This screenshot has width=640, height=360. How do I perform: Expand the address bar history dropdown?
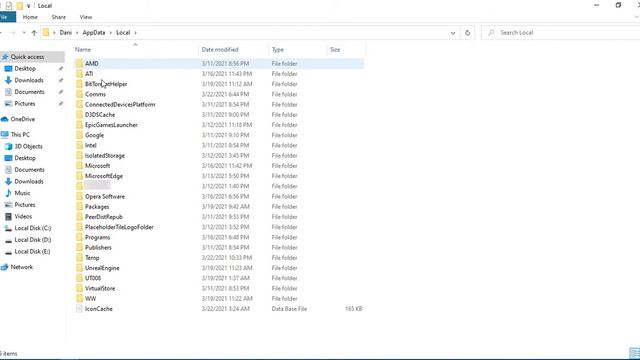point(453,33)
